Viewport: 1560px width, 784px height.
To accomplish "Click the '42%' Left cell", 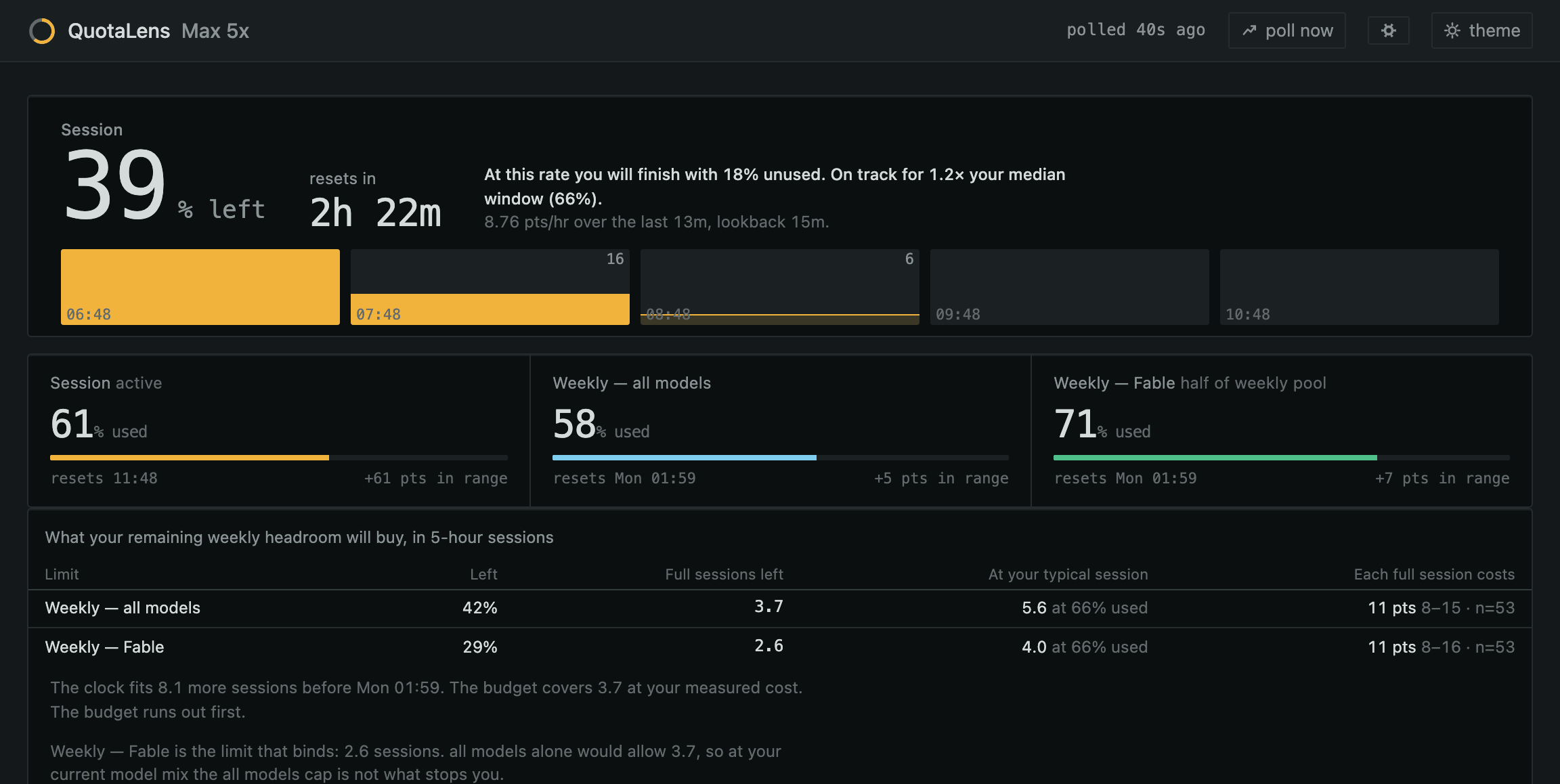I will click(480, 608).
